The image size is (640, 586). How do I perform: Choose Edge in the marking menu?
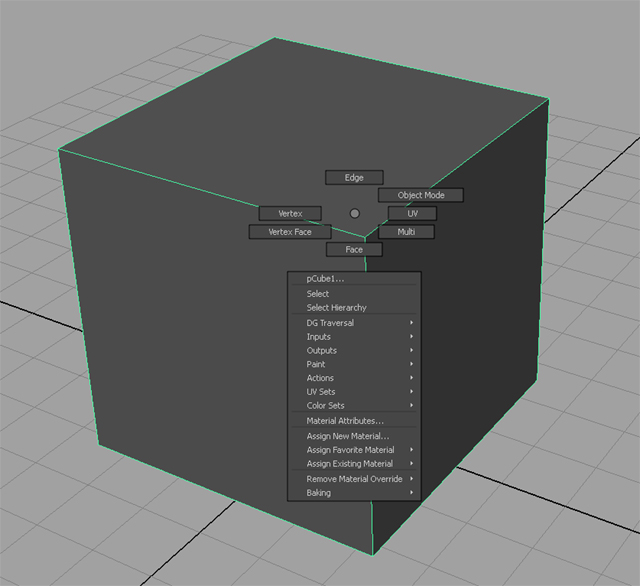pyautogui.click(x=354, y=178)
